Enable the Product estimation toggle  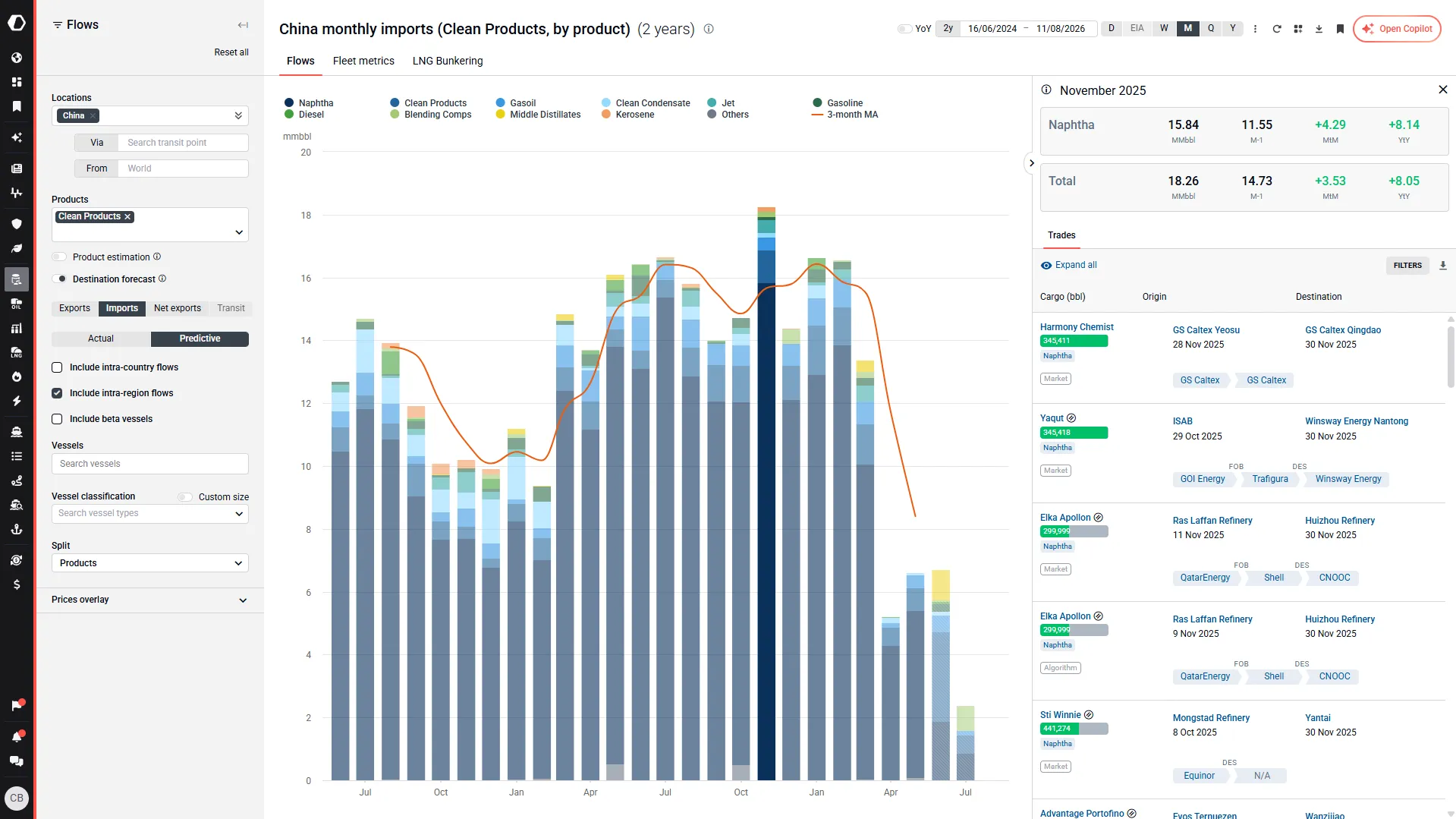[x=59, y=257]
